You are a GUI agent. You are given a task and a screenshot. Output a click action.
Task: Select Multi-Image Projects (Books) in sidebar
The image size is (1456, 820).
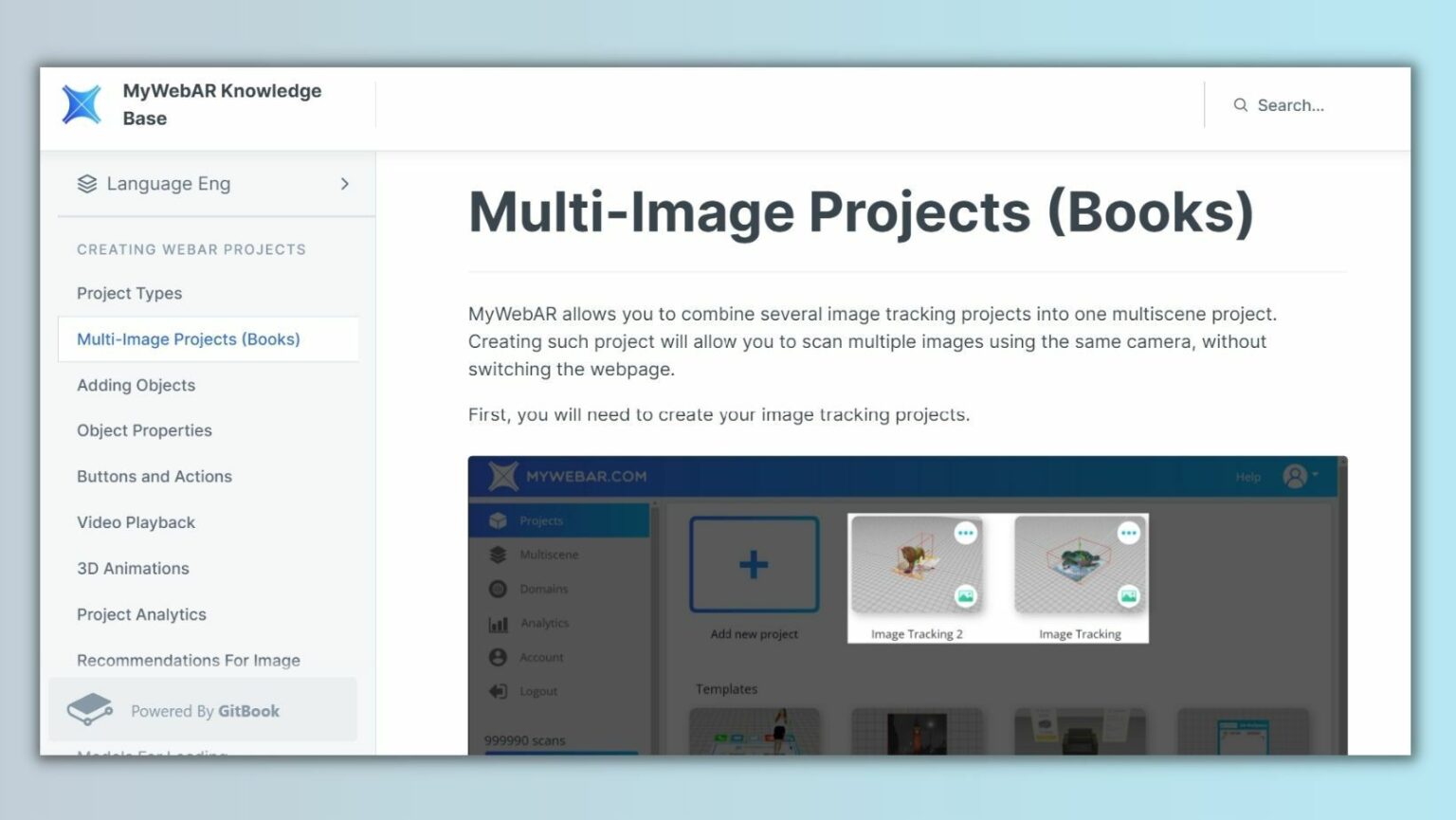click(188, 339)
